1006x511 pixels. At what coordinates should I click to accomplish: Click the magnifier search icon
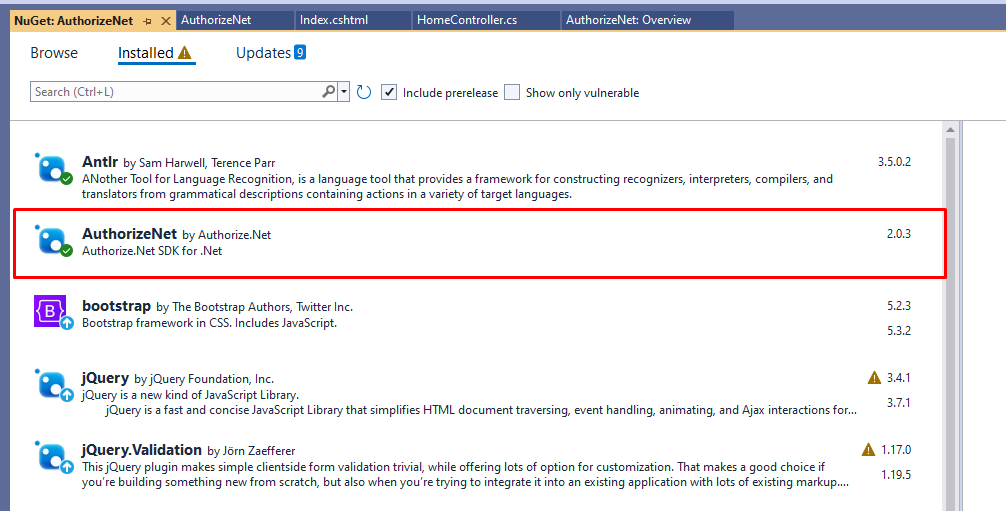[328, 91]
